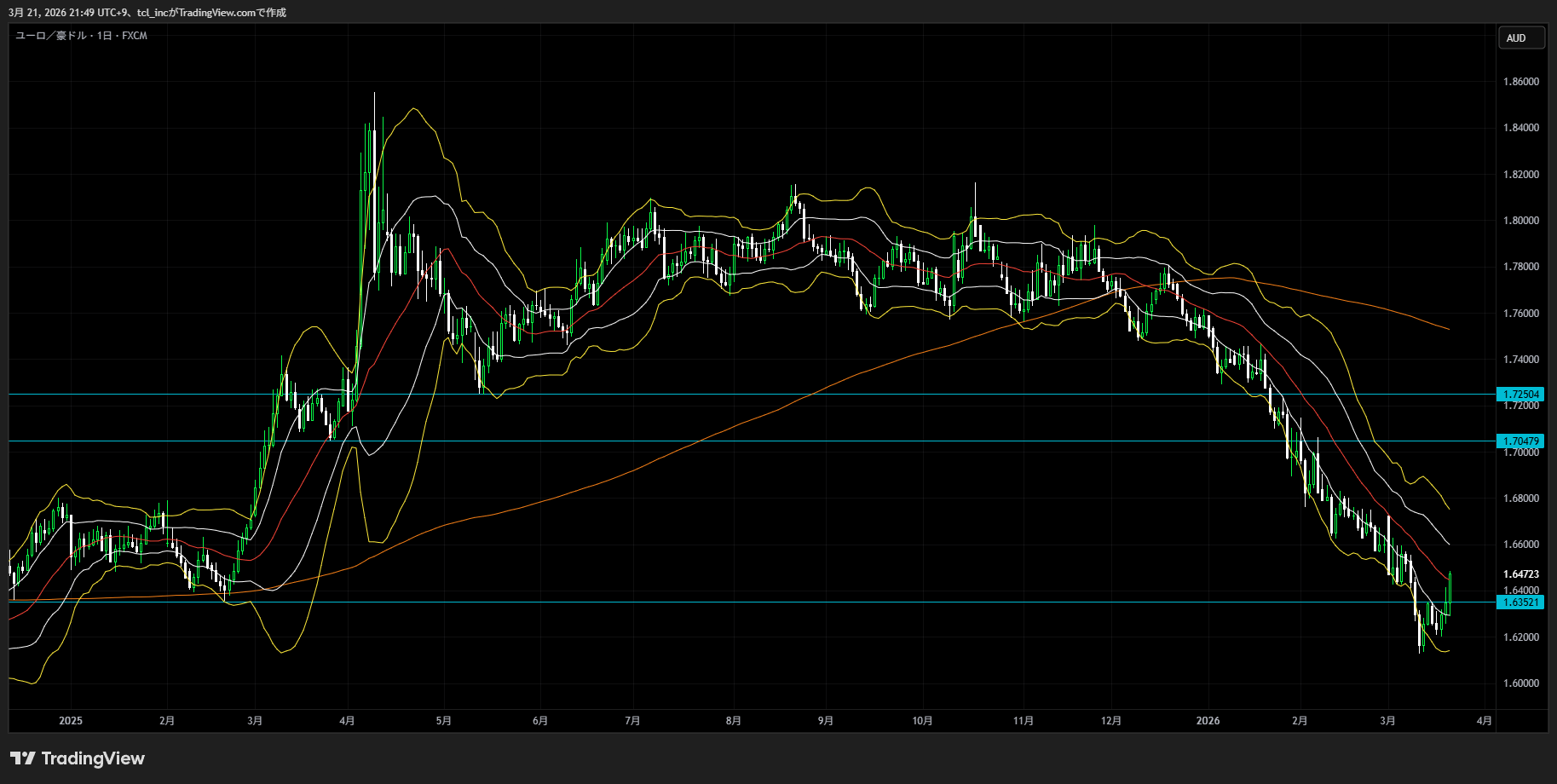Click the 4月 label at far right of time axis

coord(1484,721)
